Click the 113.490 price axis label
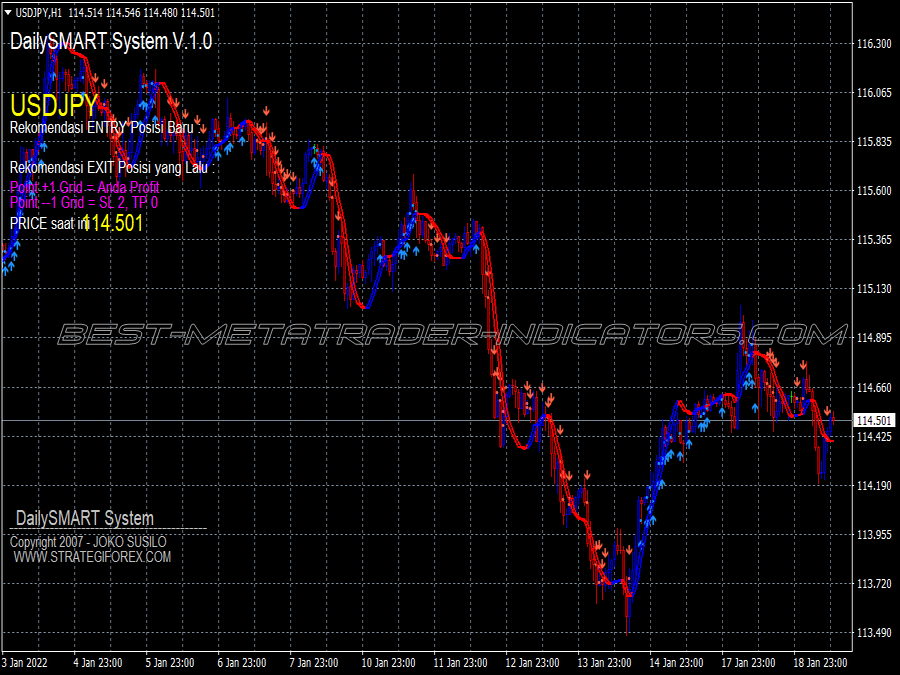 click(874, 633)
